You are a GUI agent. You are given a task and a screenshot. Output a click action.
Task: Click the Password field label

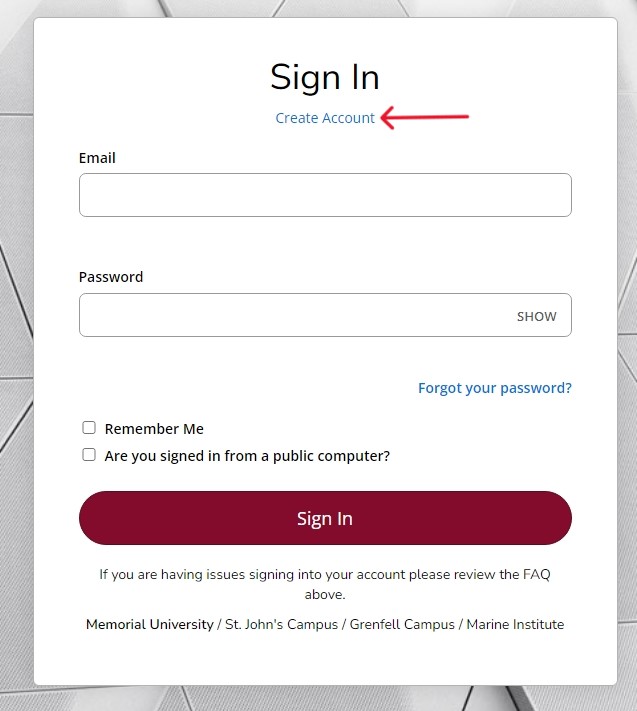pyautogui.click(x=111, y=277)
